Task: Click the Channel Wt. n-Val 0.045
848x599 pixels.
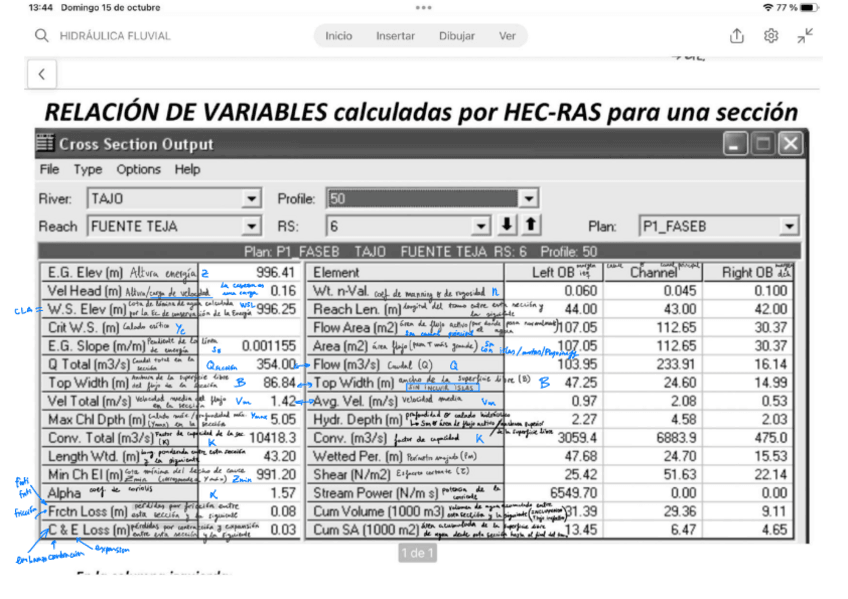Action: coord(680,291)
